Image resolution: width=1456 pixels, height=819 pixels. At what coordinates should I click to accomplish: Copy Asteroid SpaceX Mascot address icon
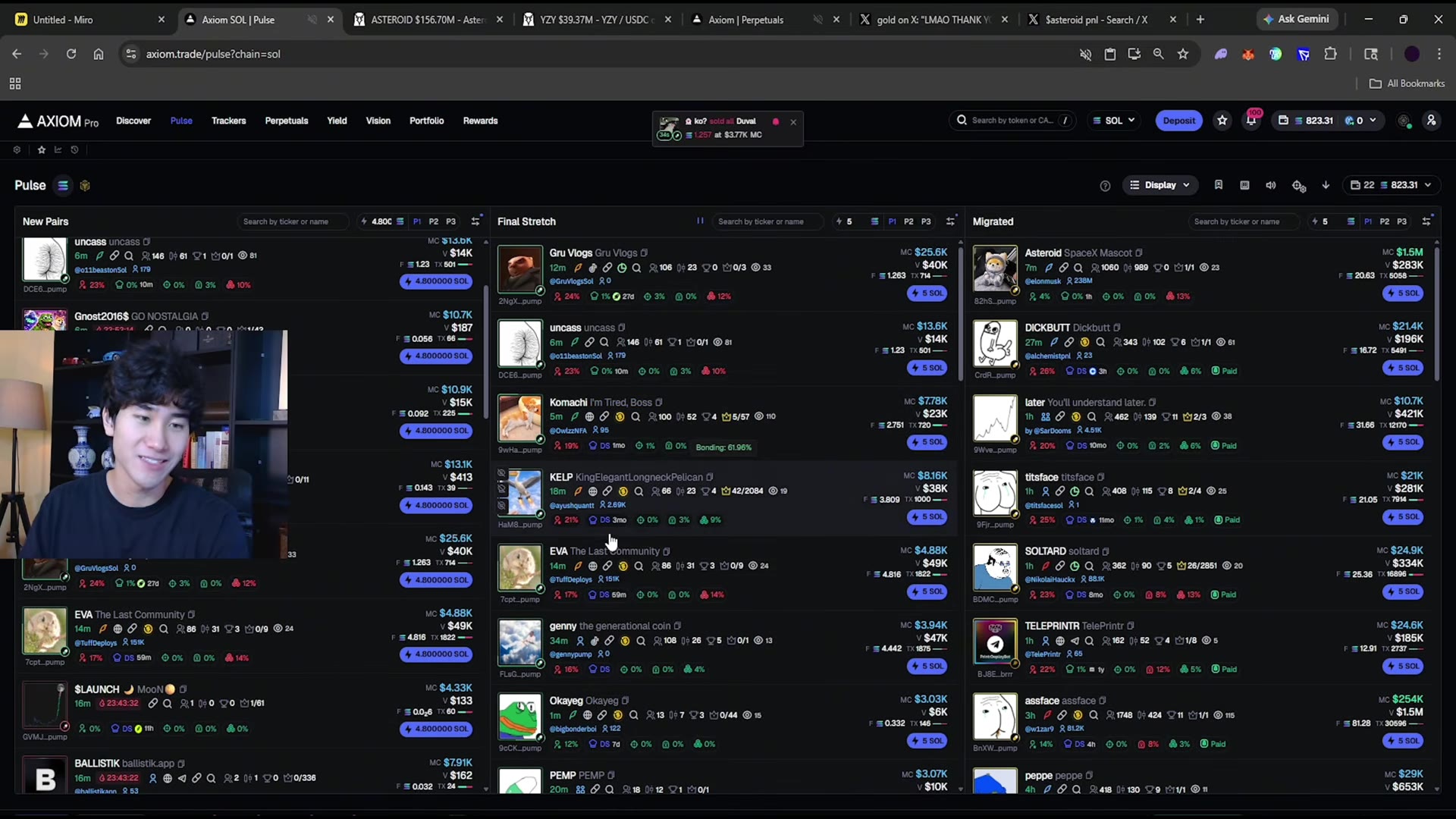(x=1139, y=253)
